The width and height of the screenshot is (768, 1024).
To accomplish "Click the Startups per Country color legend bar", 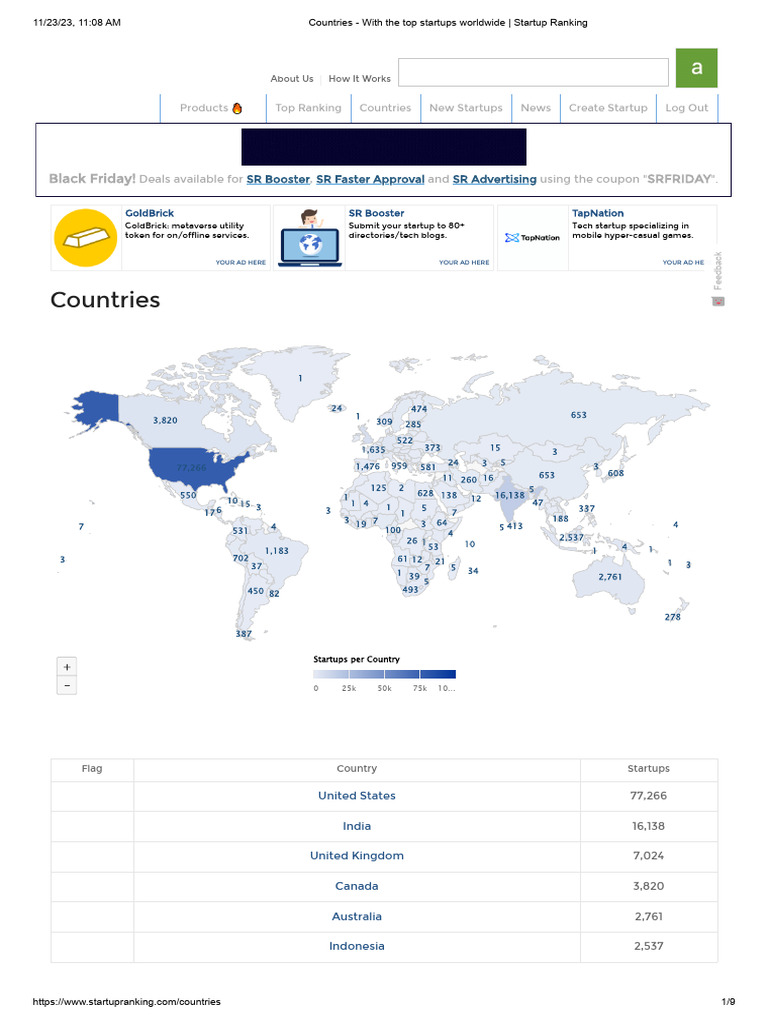I will pyautogui.click(x=384, y=675).
